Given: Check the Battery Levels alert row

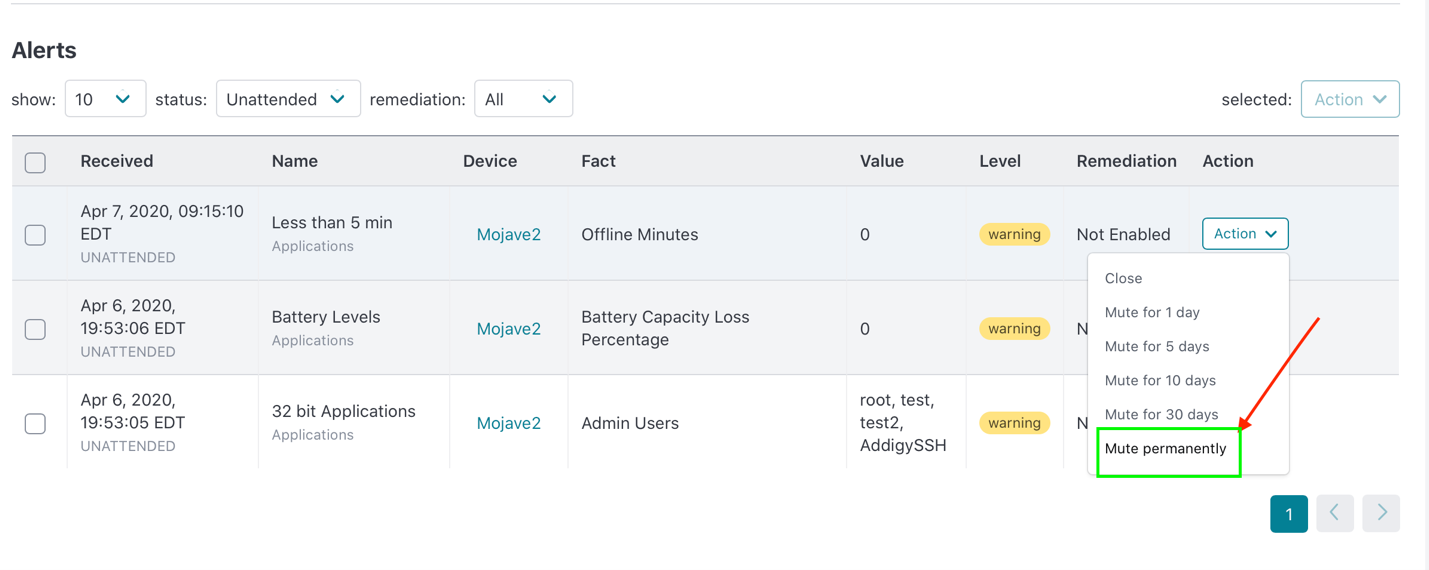Looking at the screenshot, I should point(35,329).
